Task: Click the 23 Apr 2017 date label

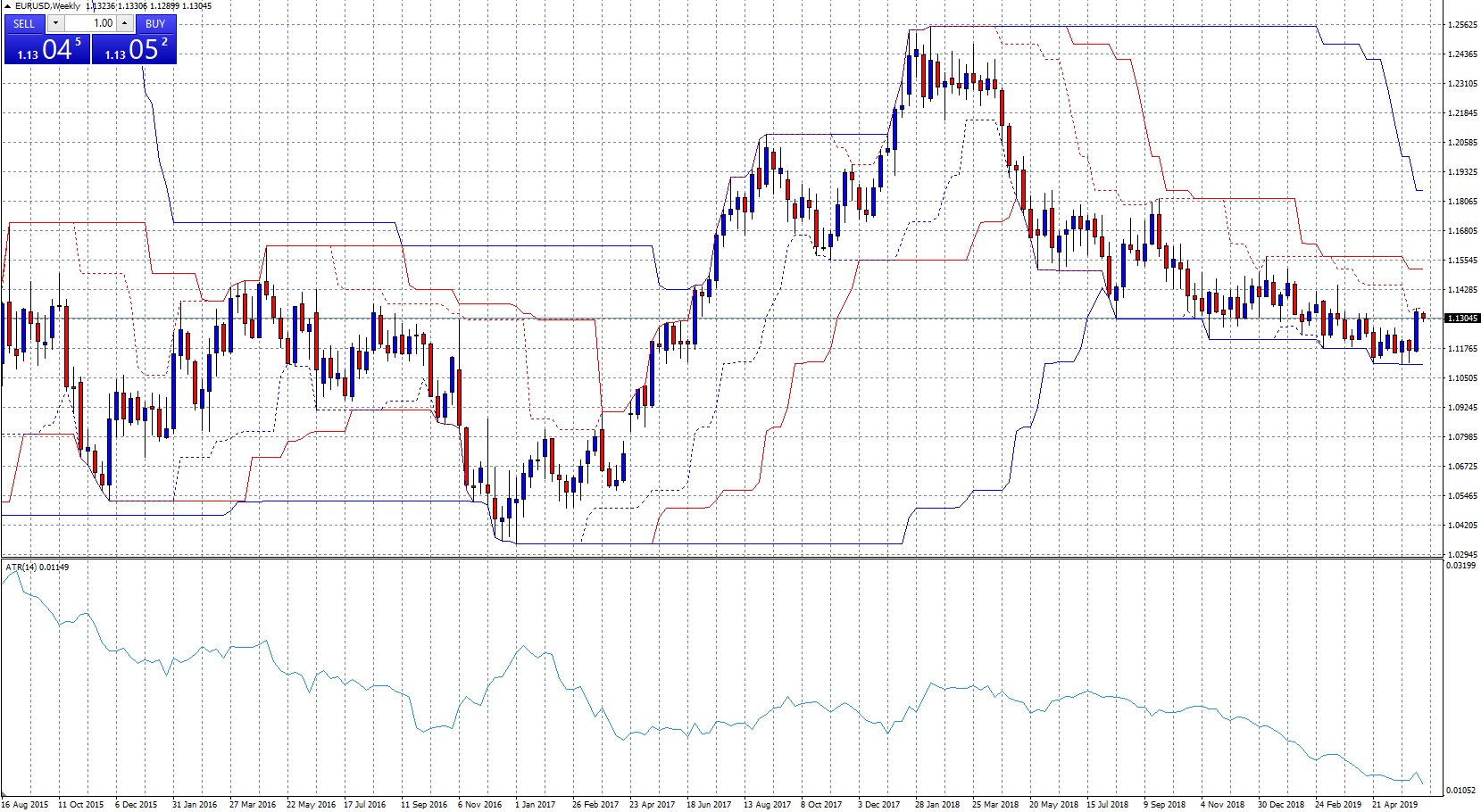Action: tap(653, 805)
